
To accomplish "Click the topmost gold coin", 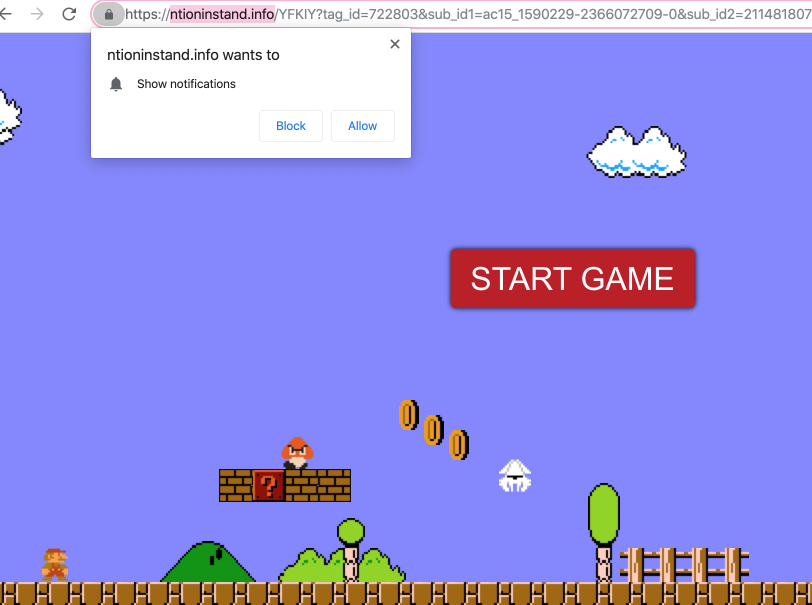I will click(408, 414).
